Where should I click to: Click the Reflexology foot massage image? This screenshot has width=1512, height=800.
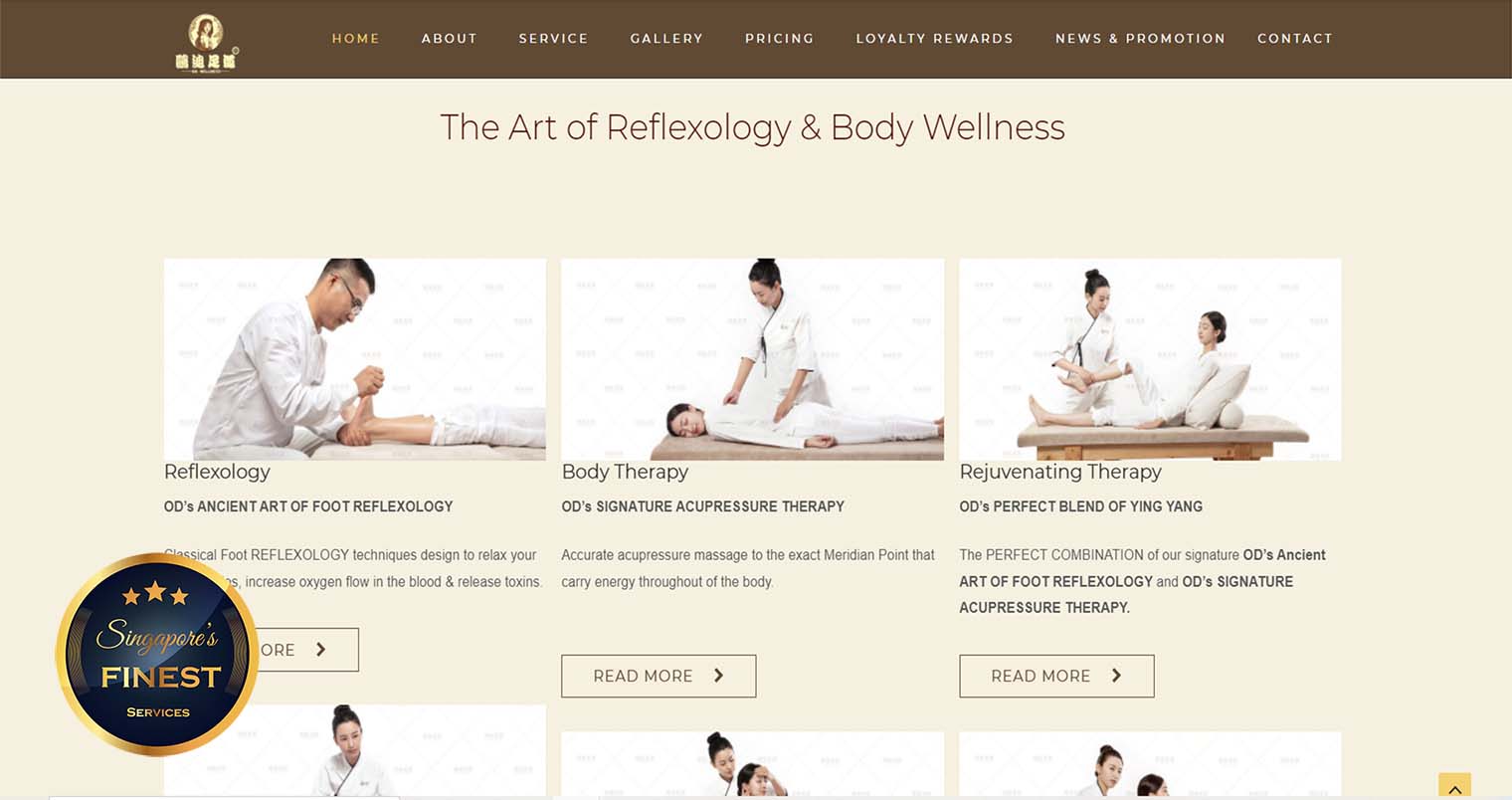click(355, 359)
